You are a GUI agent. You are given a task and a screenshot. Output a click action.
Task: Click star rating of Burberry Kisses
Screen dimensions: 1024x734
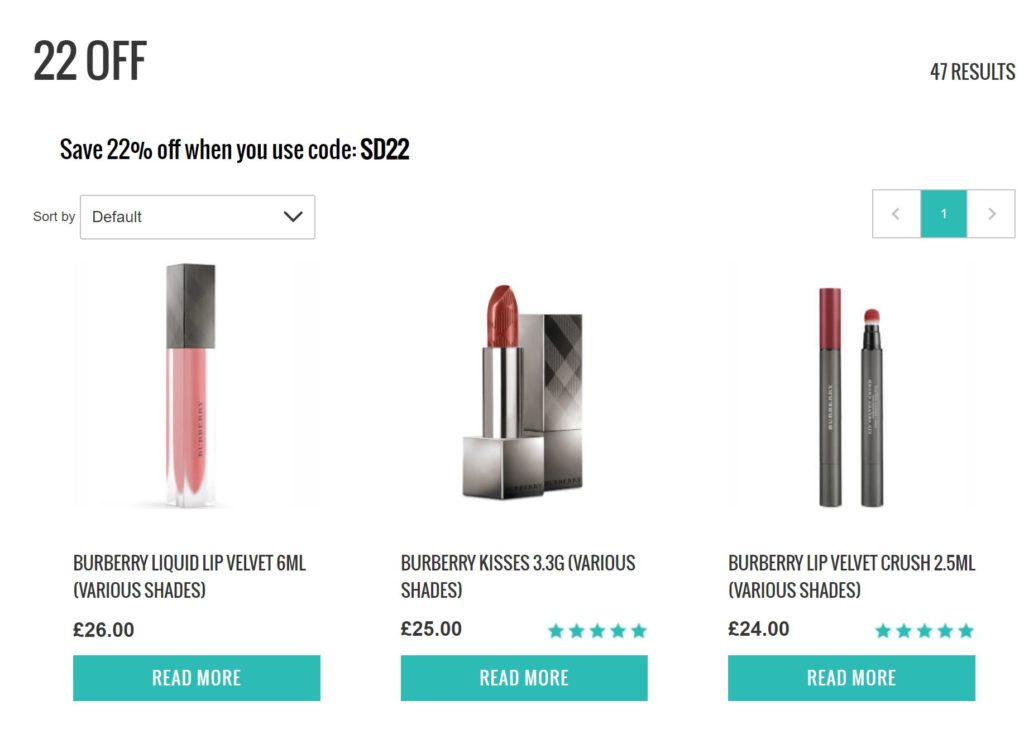point(597,631)
